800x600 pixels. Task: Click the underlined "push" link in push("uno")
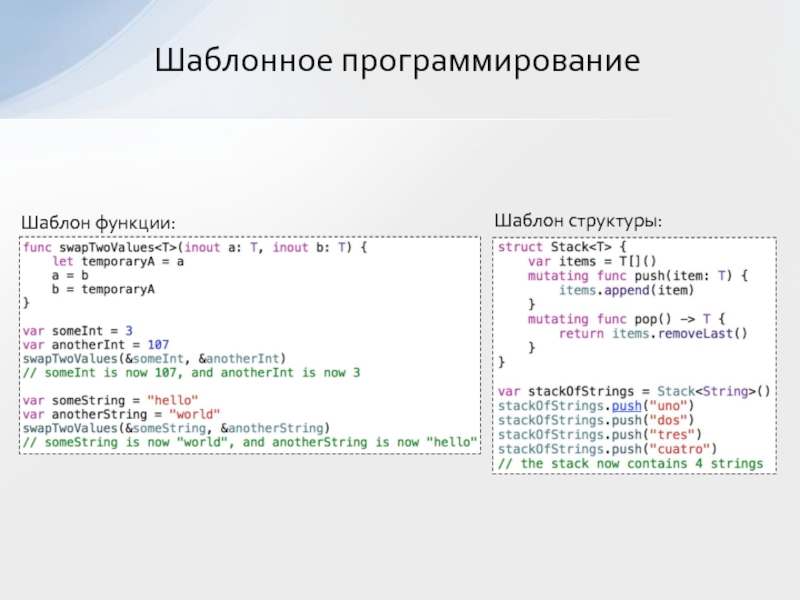pyautogui.click(x=627, y=406)
